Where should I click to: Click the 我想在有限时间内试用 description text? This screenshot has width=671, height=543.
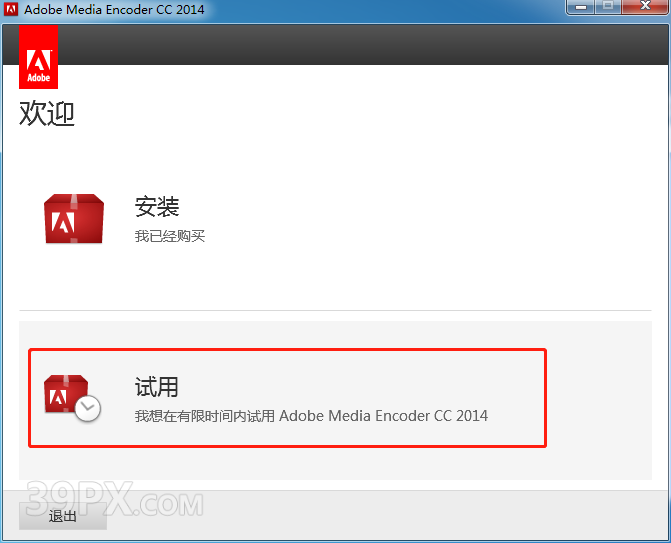pyautogui.click(x=311, y=415)
